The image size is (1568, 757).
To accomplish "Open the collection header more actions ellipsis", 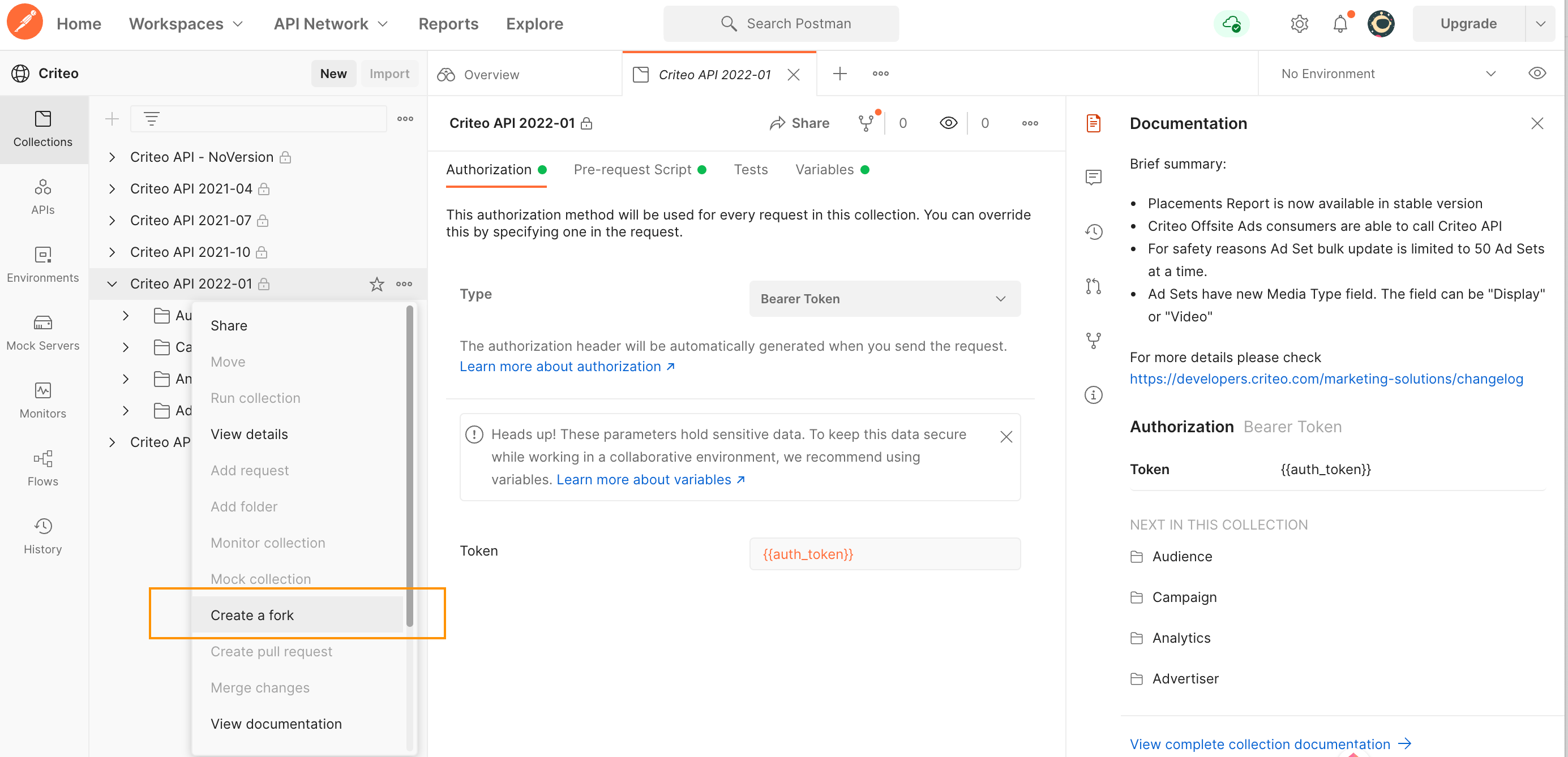I will point(1030,123).
